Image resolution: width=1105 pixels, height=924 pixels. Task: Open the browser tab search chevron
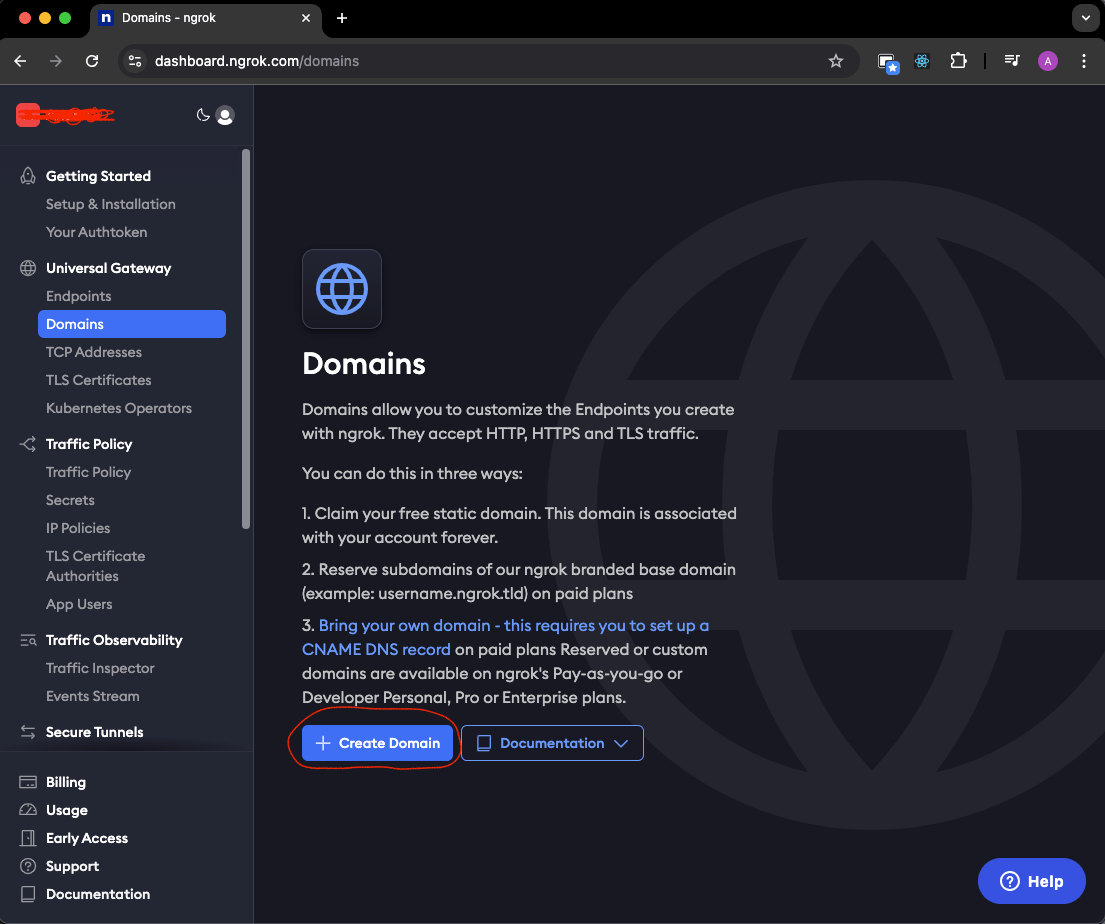[x=1086, y=18]
